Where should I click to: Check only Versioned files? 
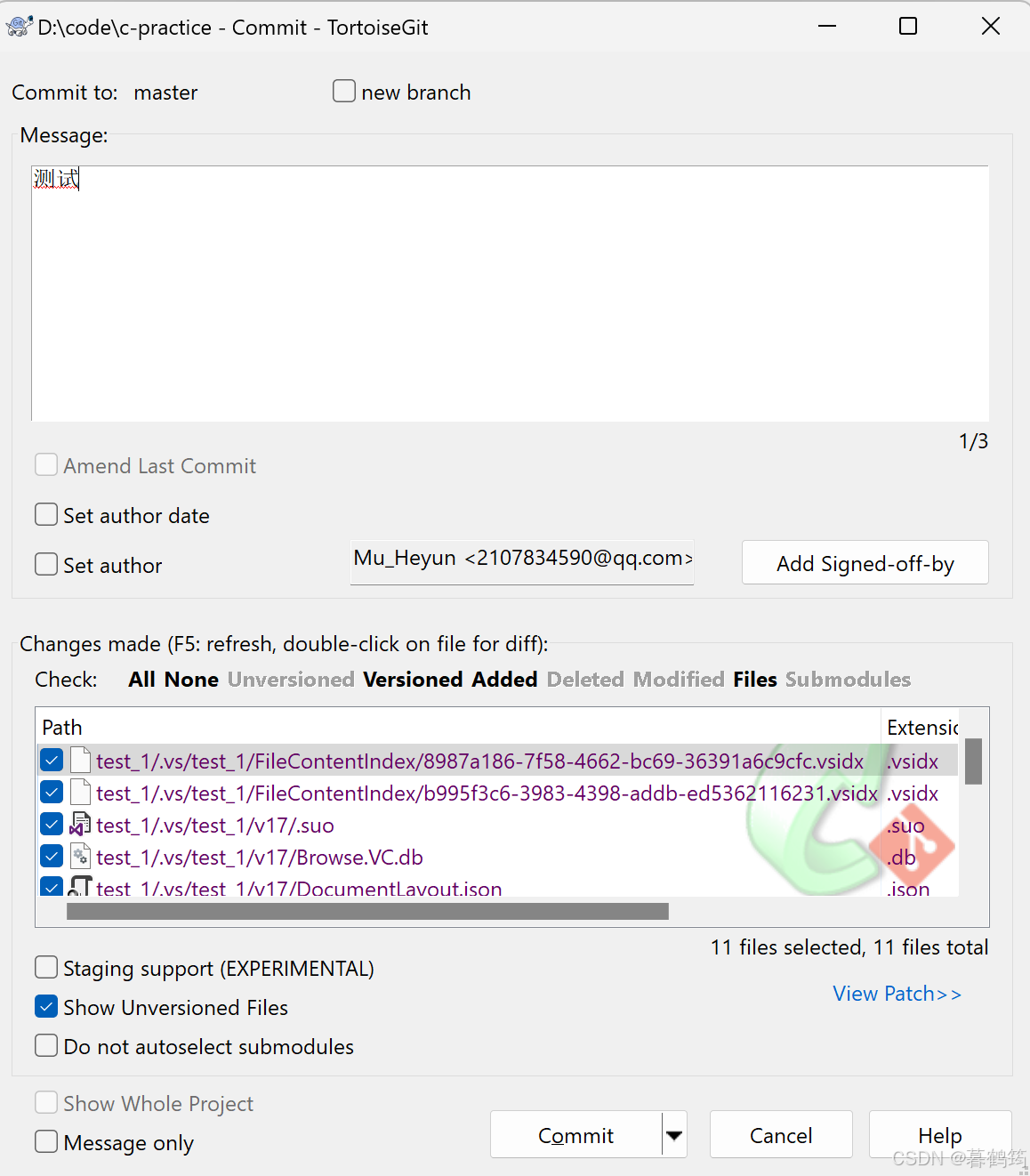tap(413, 680)
